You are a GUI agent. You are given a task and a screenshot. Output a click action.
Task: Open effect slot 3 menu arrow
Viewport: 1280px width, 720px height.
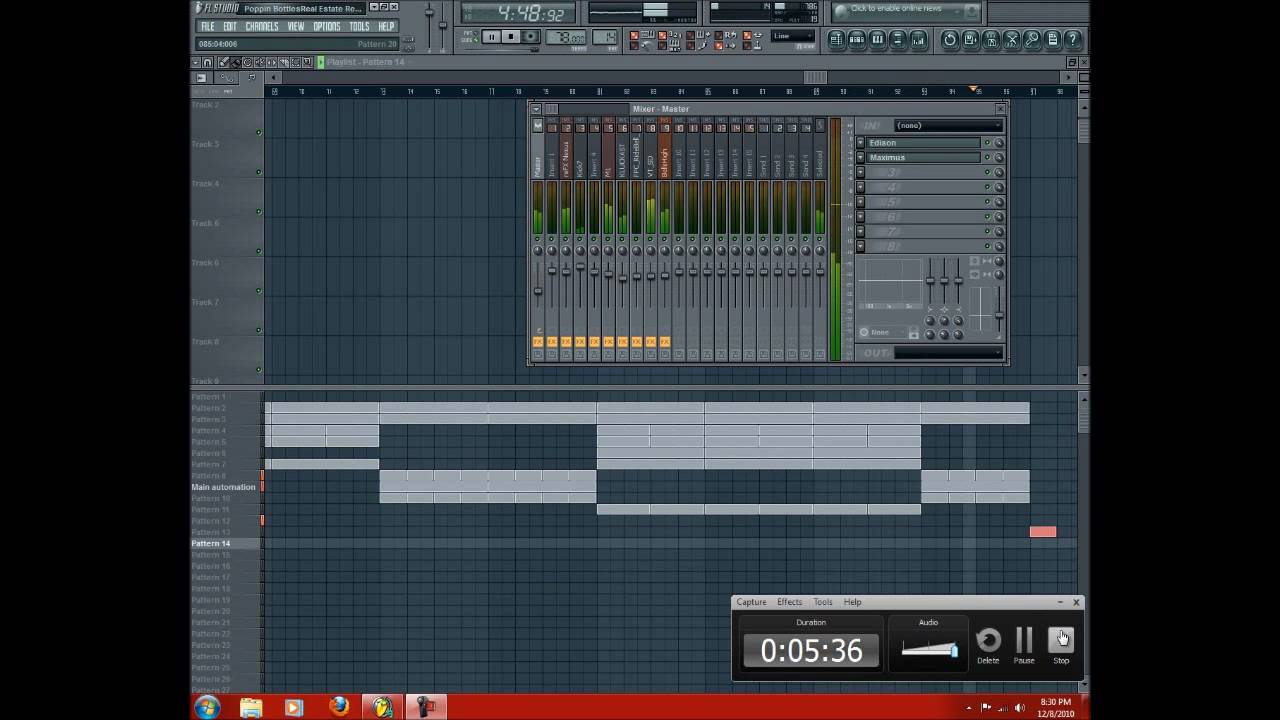(861, 172)
